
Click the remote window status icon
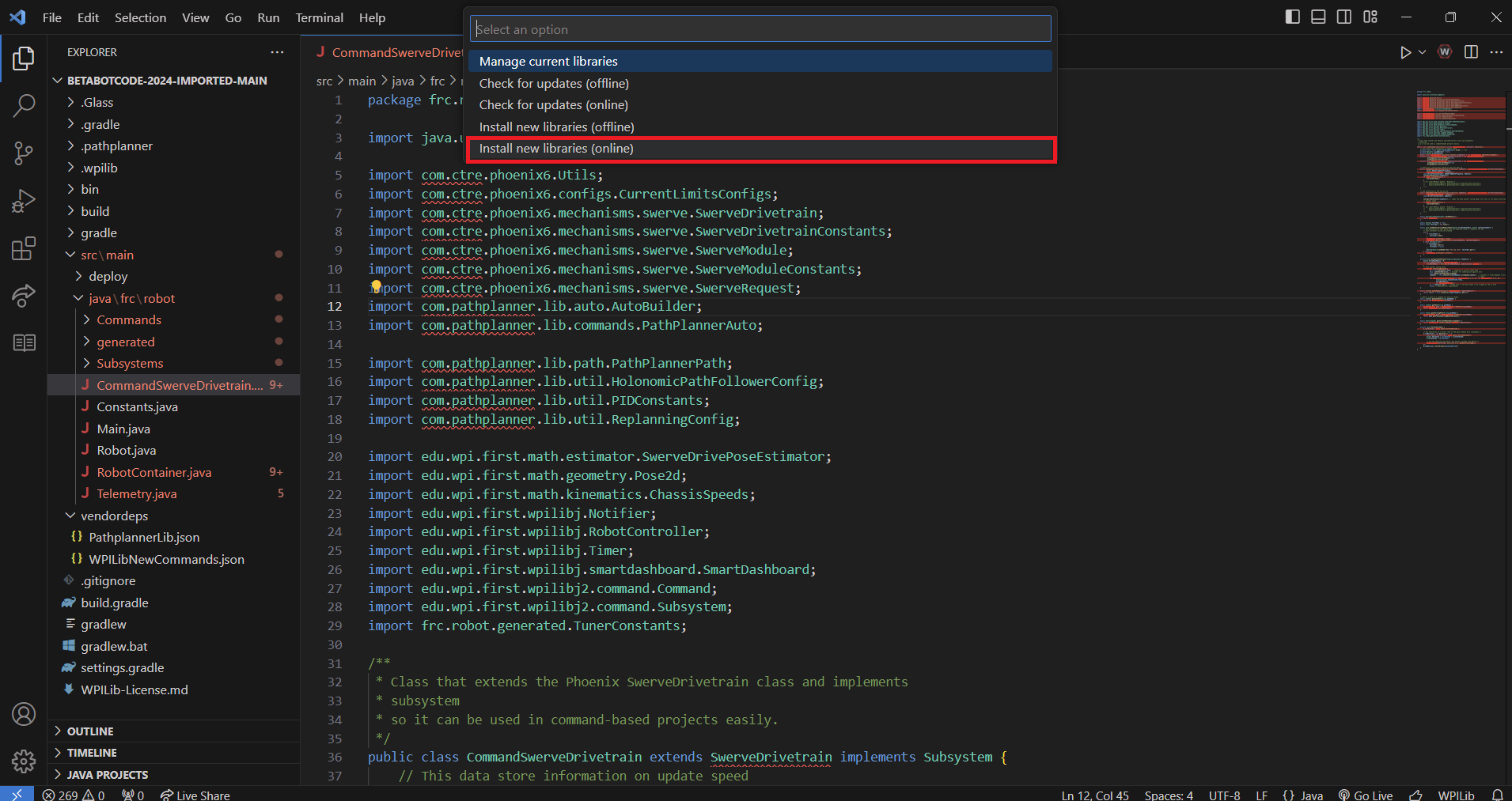click(17, 794)
